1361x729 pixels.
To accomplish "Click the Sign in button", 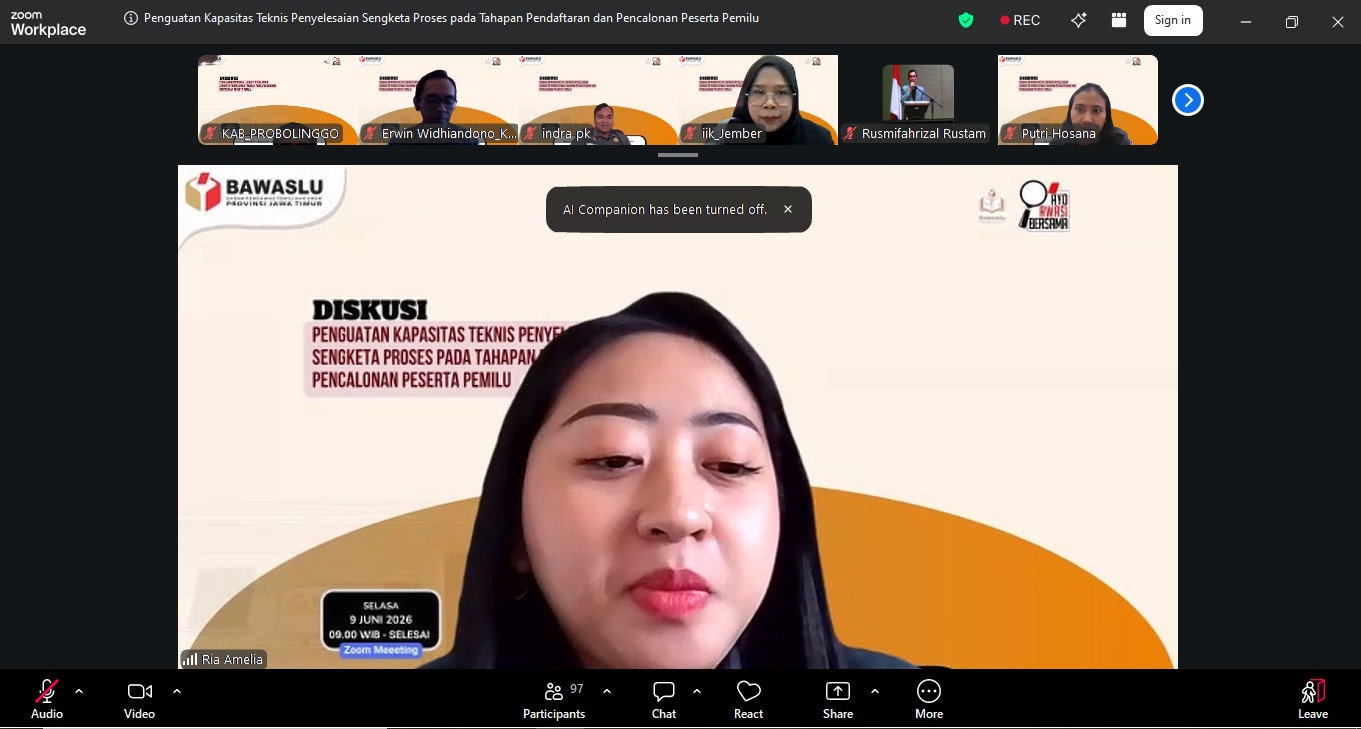I will (1173, 20).
